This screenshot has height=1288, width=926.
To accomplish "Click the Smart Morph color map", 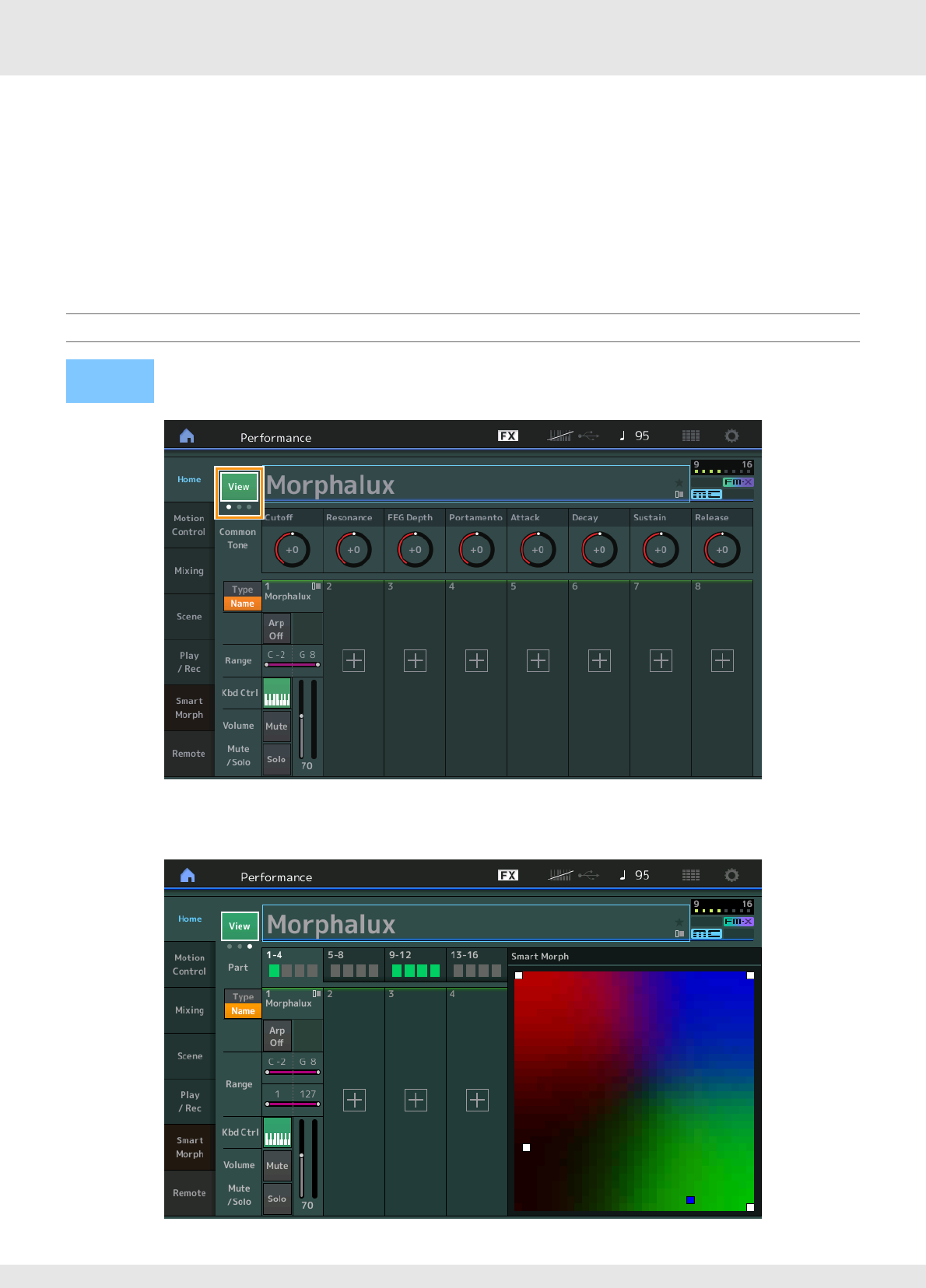I will (x=634, y=1091).
